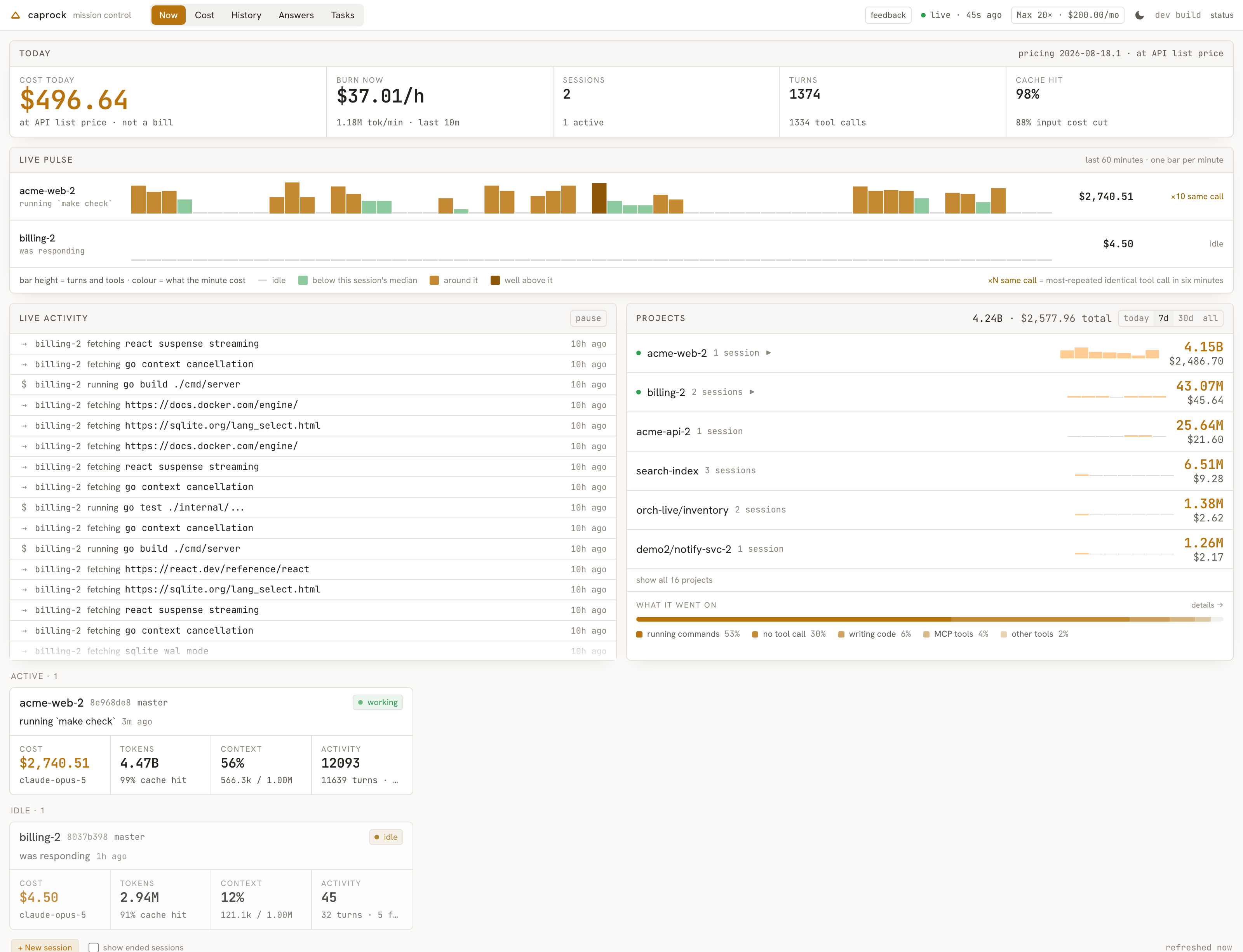This screenshot has width=1243, height=952.
Task: Click the green live status dot
Action: pyautogui.click(x=923, y=15)
